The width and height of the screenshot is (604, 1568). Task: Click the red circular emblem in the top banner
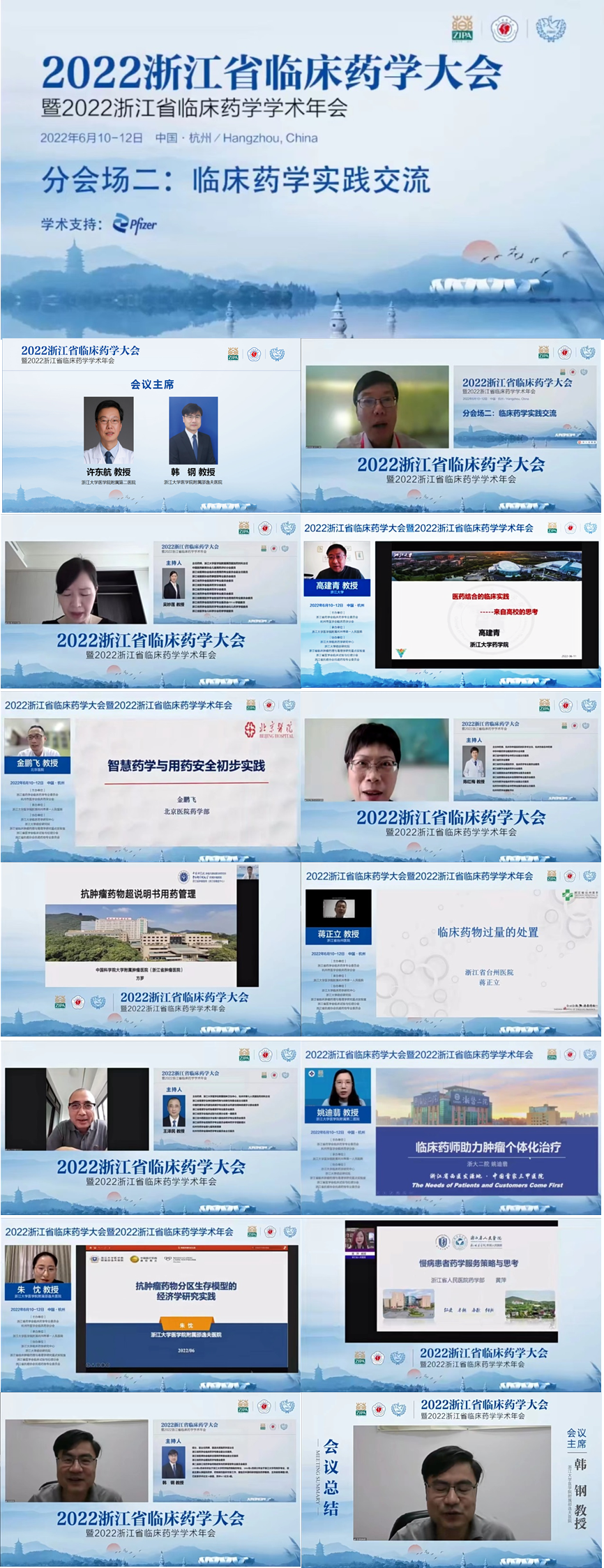tap(504, 29)
